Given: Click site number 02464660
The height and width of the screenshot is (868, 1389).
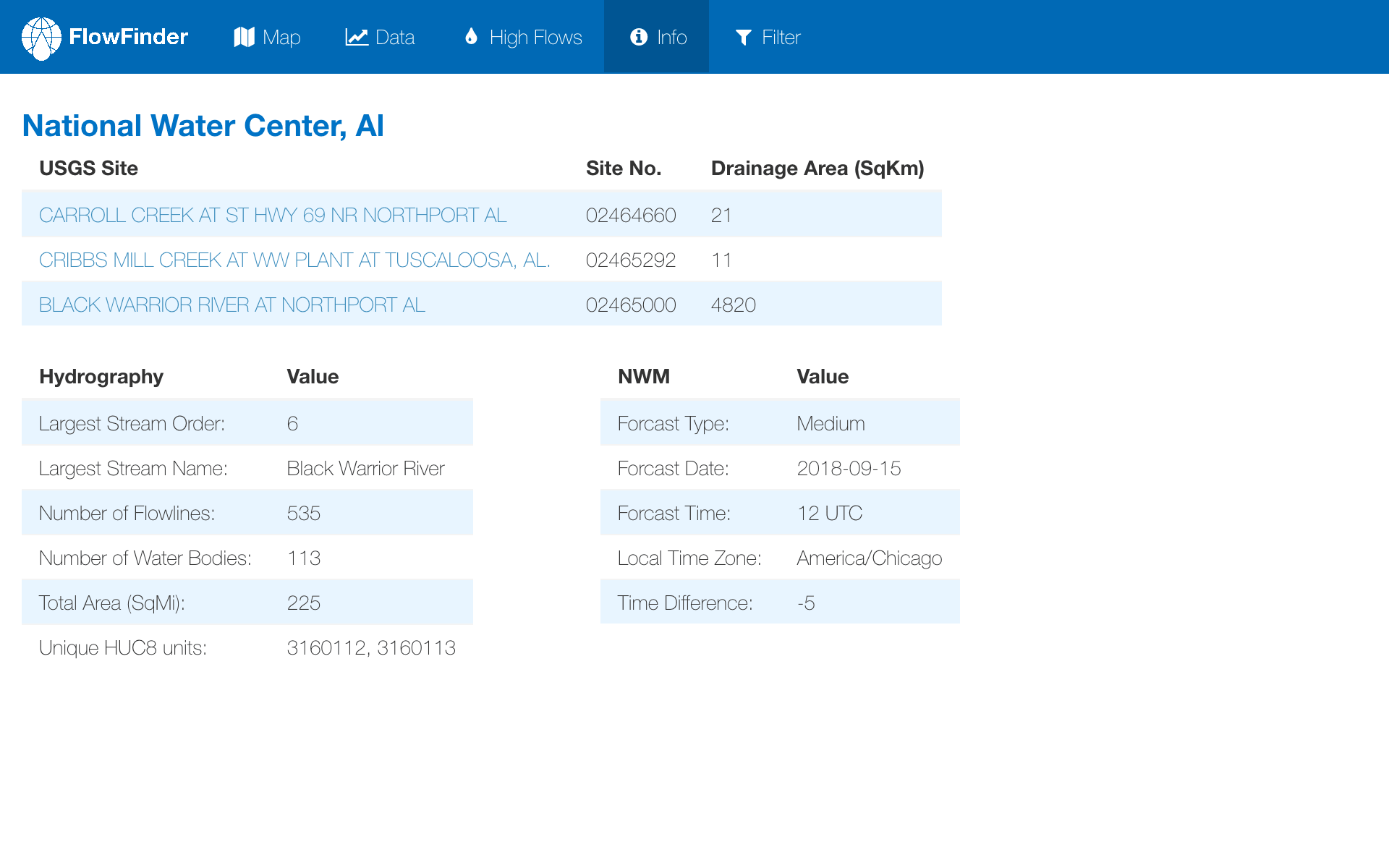Looking at the screenshot, I should tap(631, 215).
